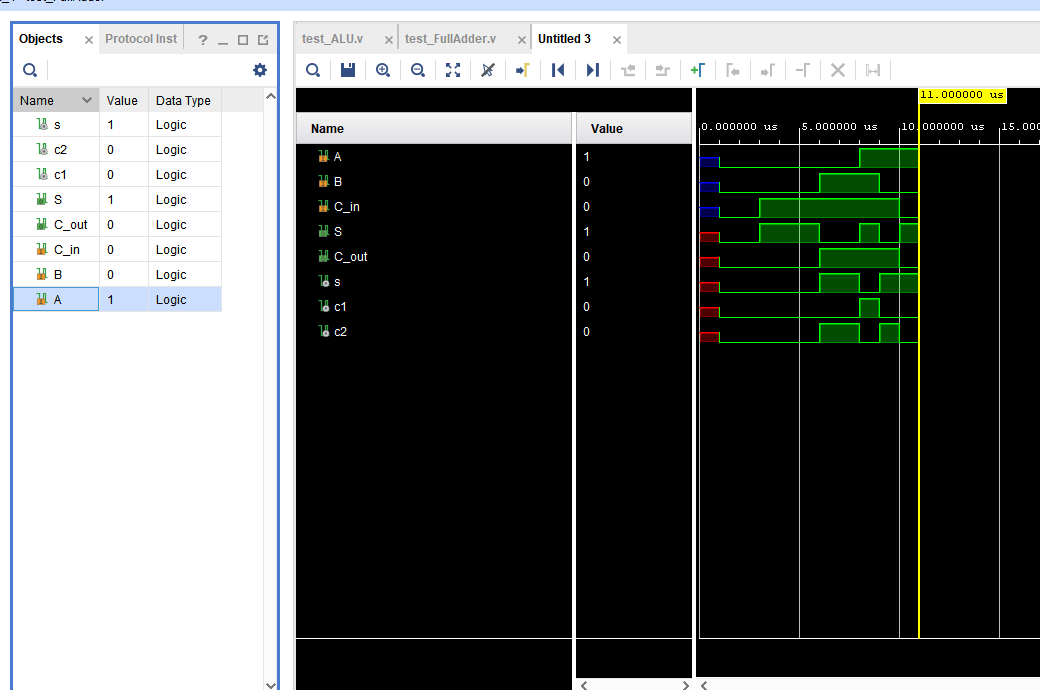The width and height of the screenshot is (1040, 690).
Task: Click the delete all markers icon
Action: [838, 70]
